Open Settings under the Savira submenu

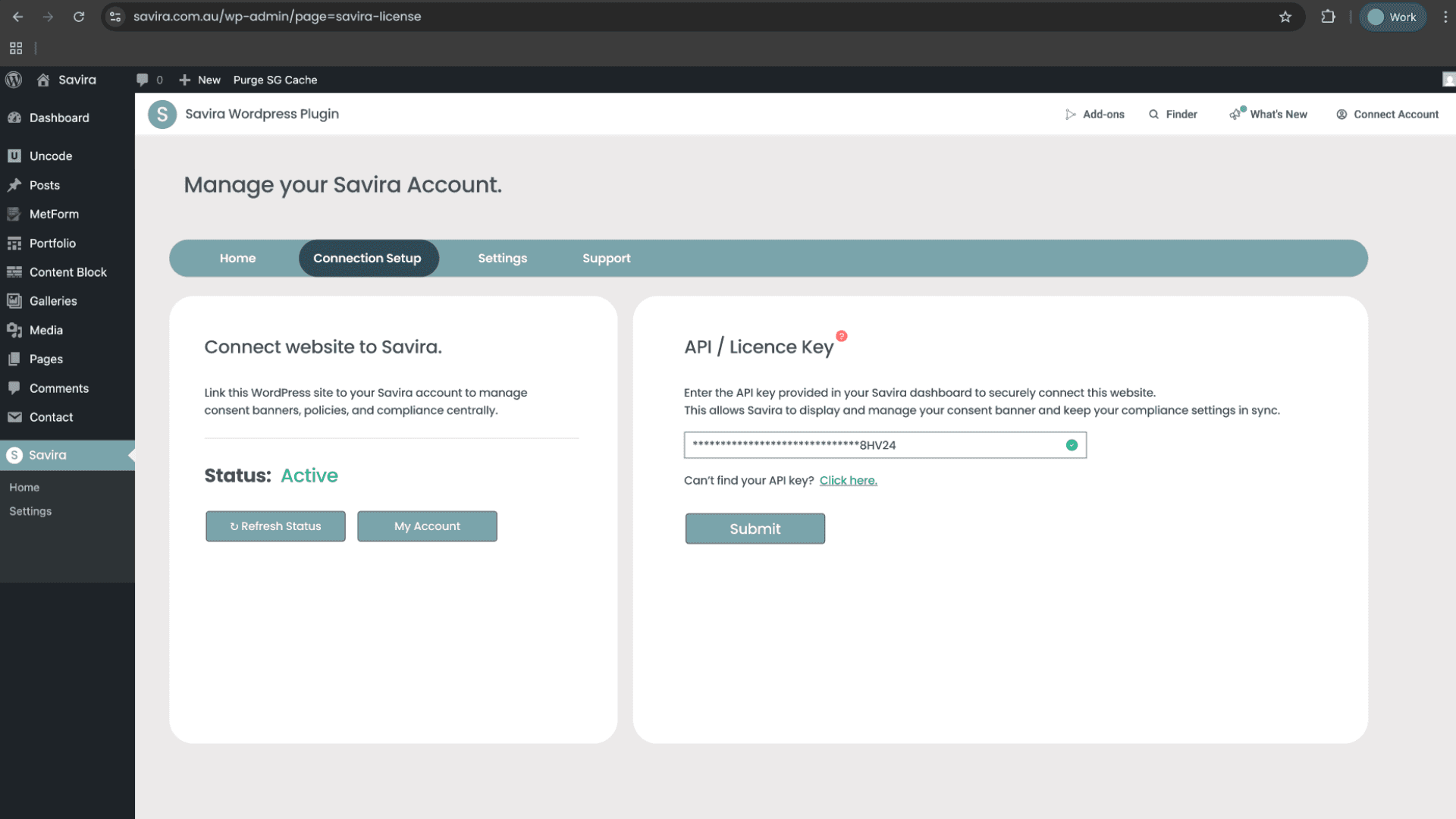click(x=30, y=511)
